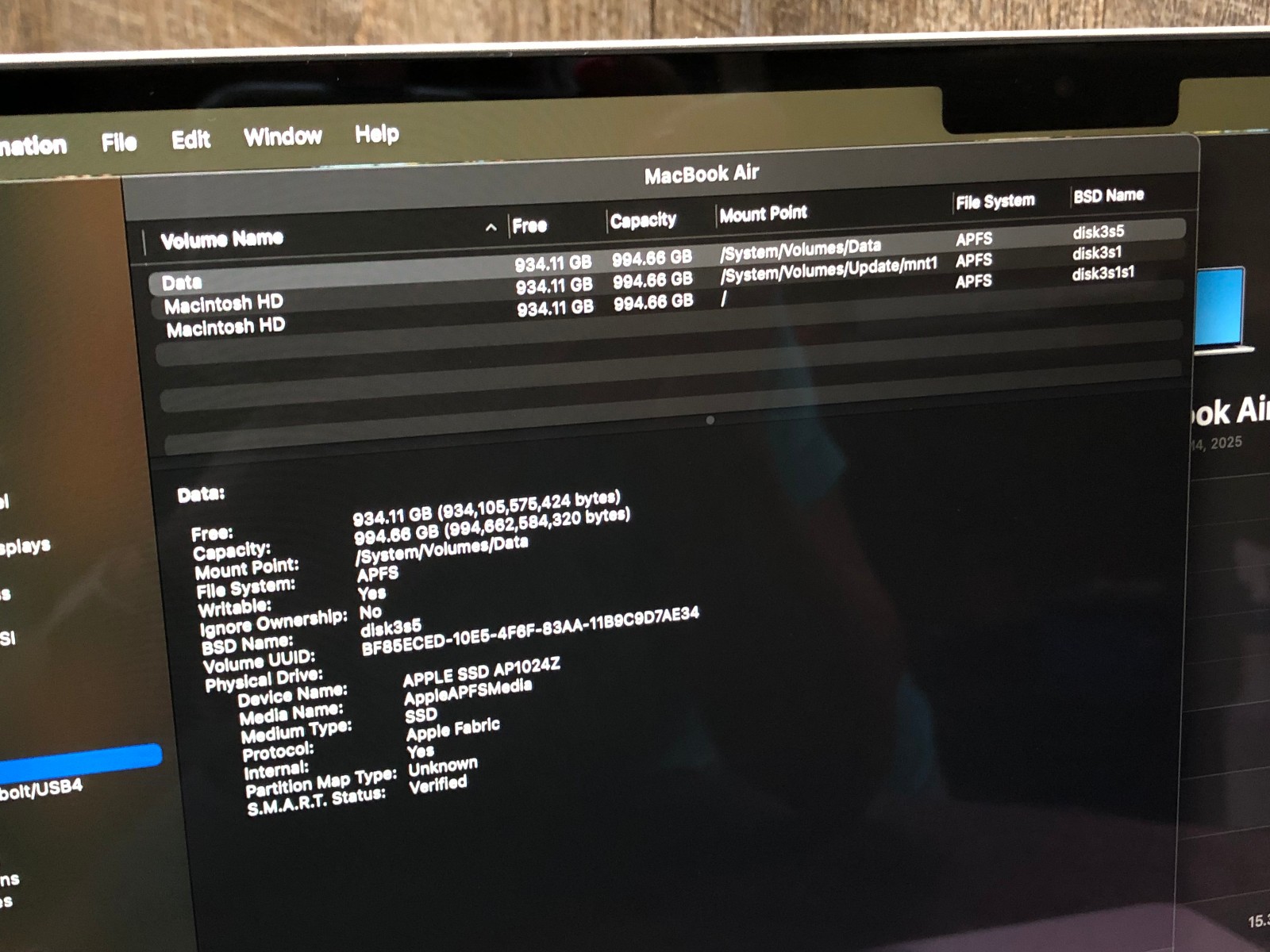
Task: Click the /System/Volumes/Update/mnt1 mount point cell
Action: (x=829, y=270)
